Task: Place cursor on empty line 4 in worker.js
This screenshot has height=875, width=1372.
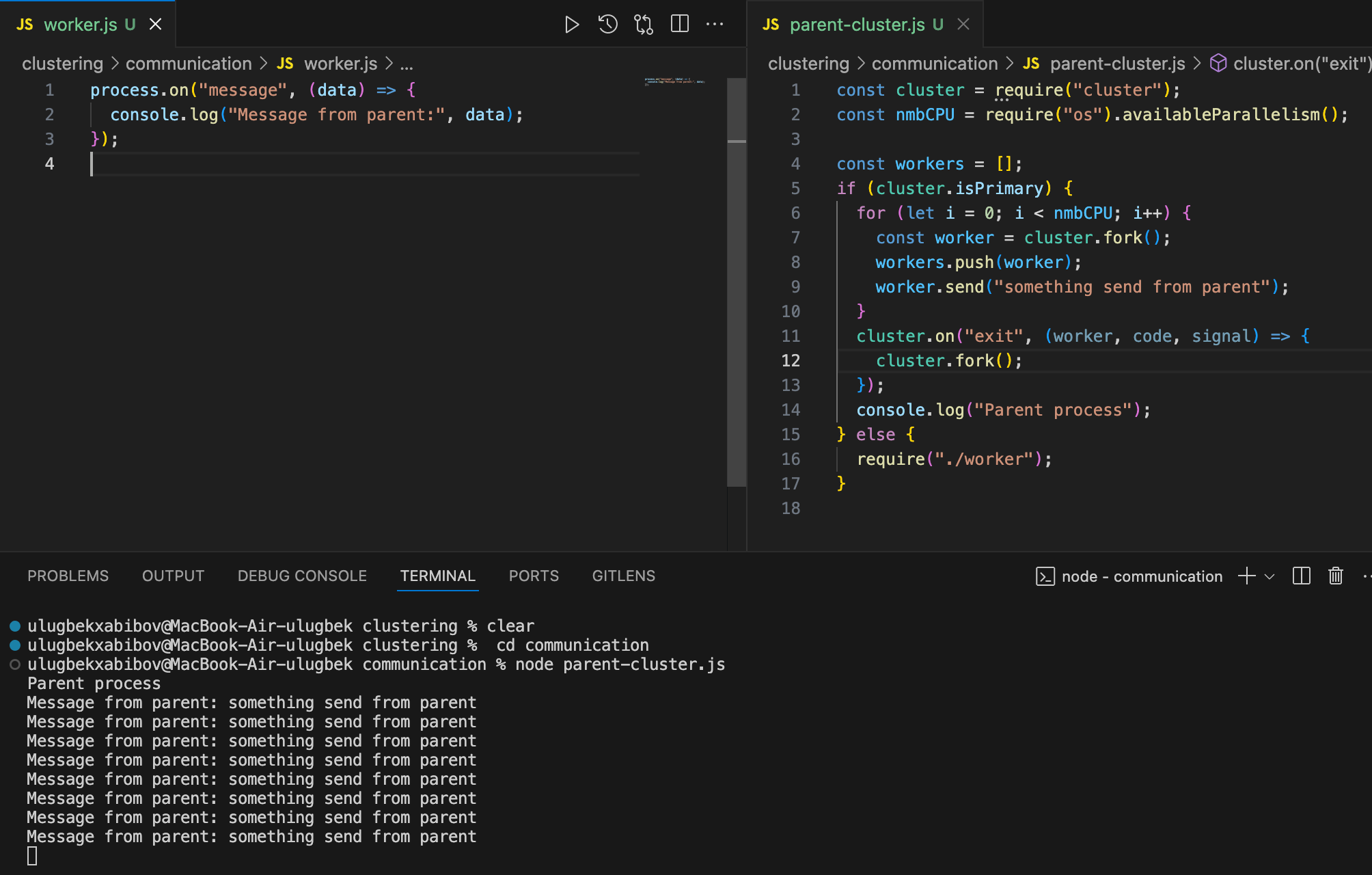Action: click(x=365, y=164)
